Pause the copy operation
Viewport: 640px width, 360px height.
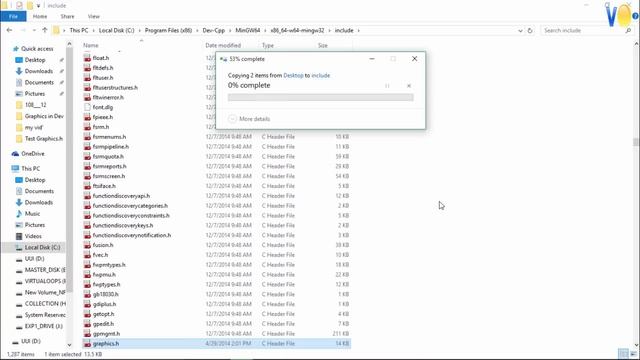(x=387, y=86)
